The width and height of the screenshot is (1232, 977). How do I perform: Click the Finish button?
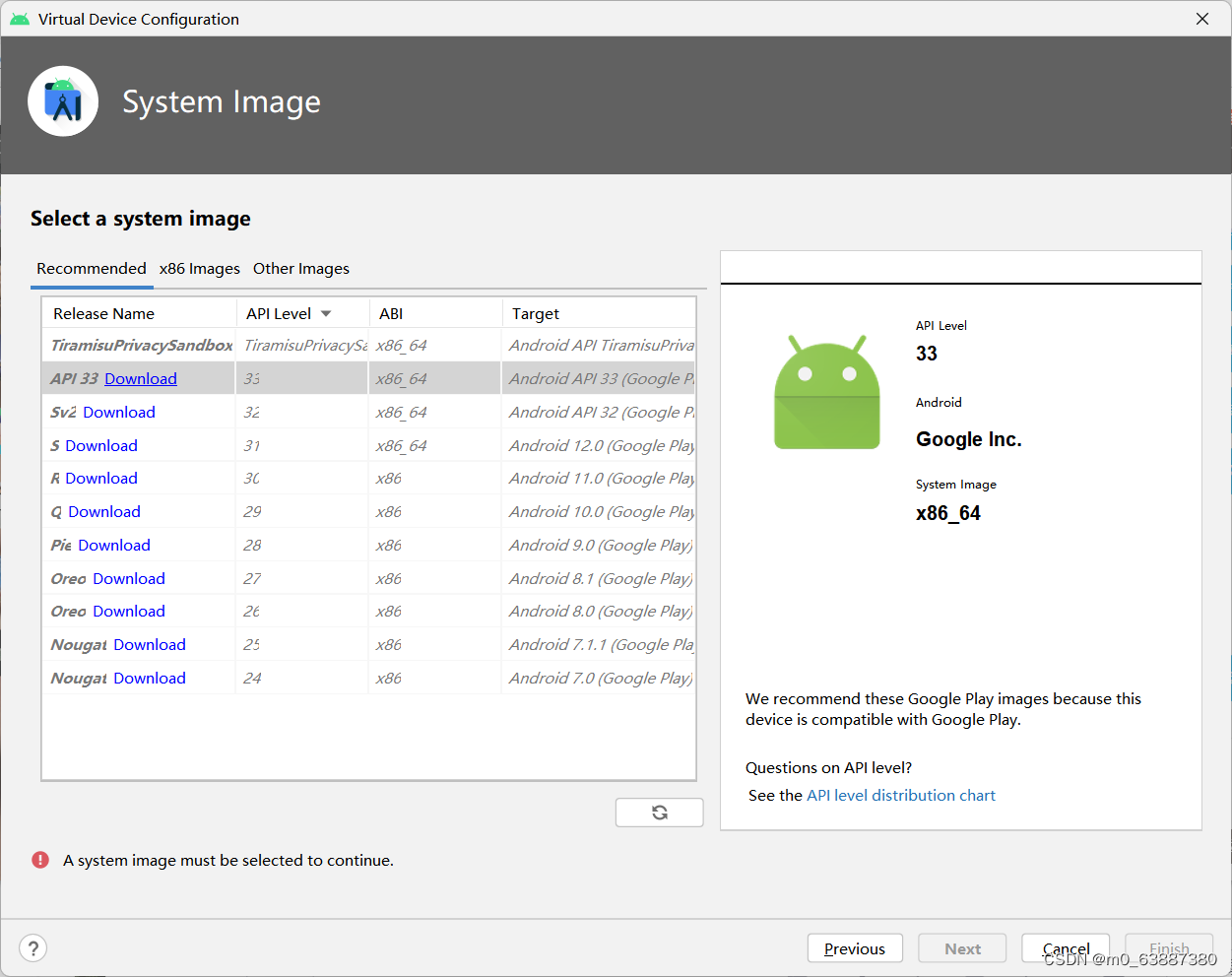(1169, 948)
